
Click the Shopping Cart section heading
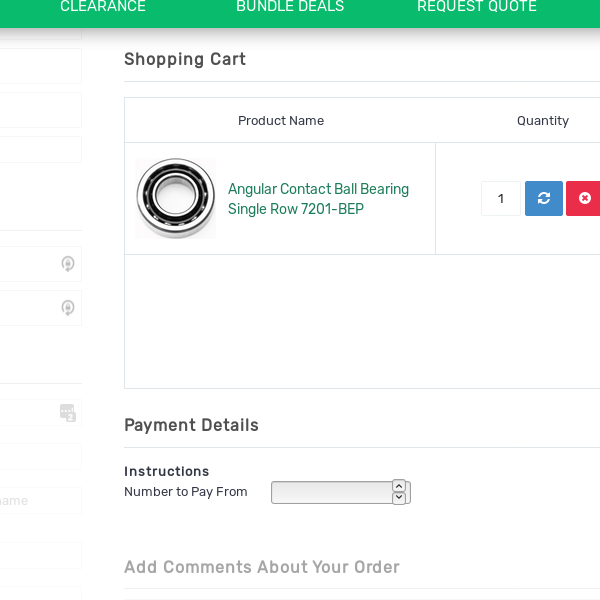(185, 59)
